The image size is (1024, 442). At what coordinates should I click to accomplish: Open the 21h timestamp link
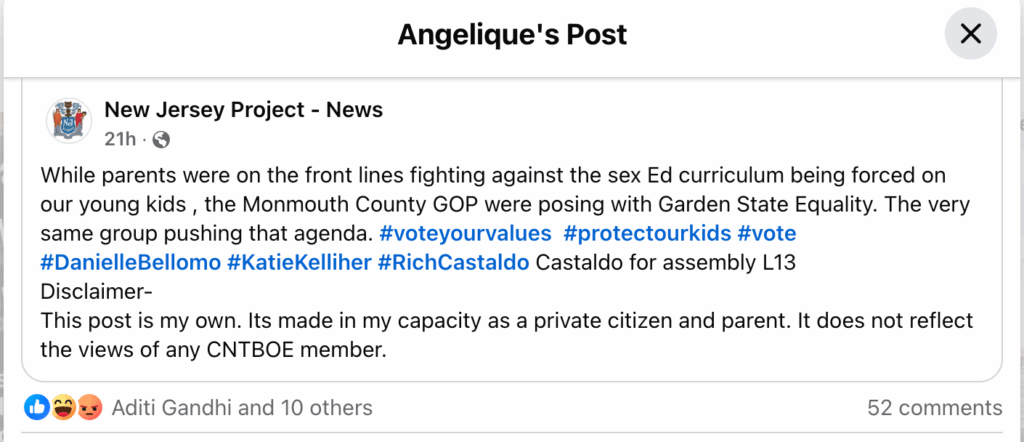pyautogui.click(x=120, y=139)
